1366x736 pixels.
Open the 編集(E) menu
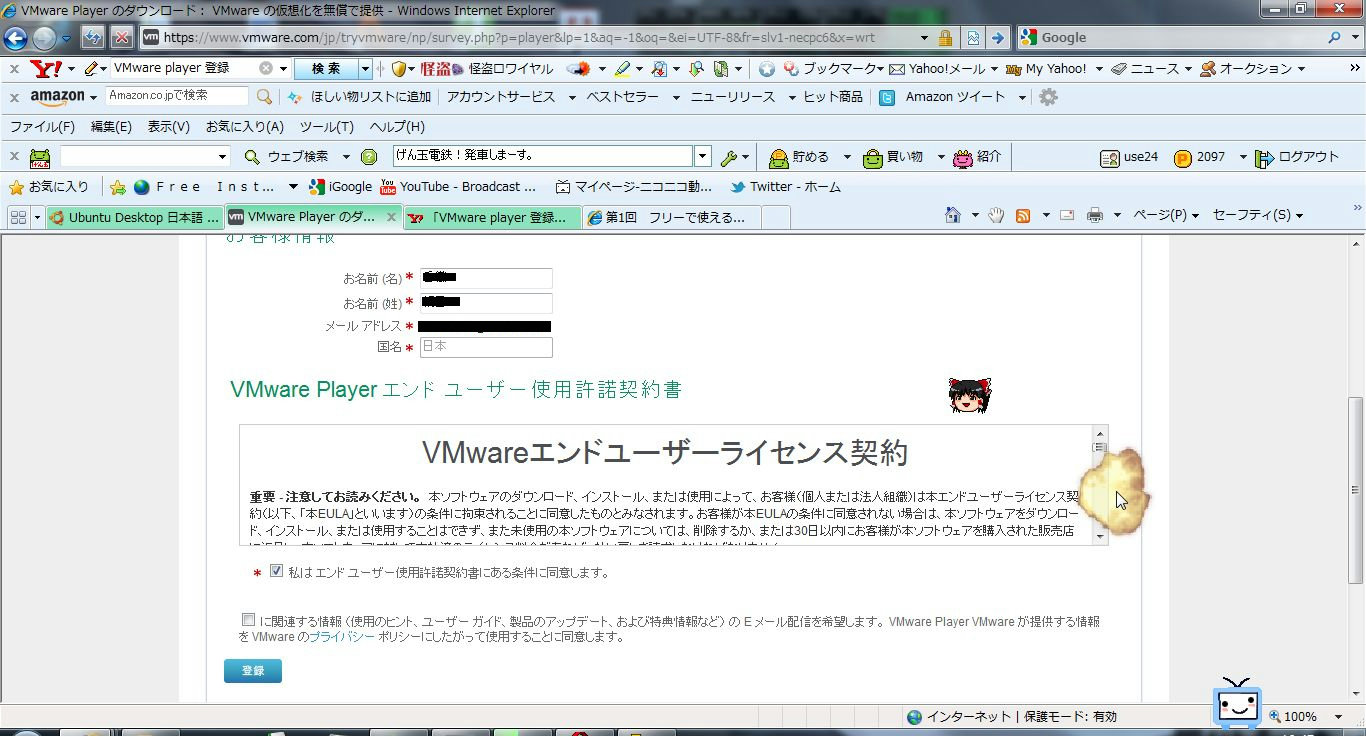[x=111, y=127]
